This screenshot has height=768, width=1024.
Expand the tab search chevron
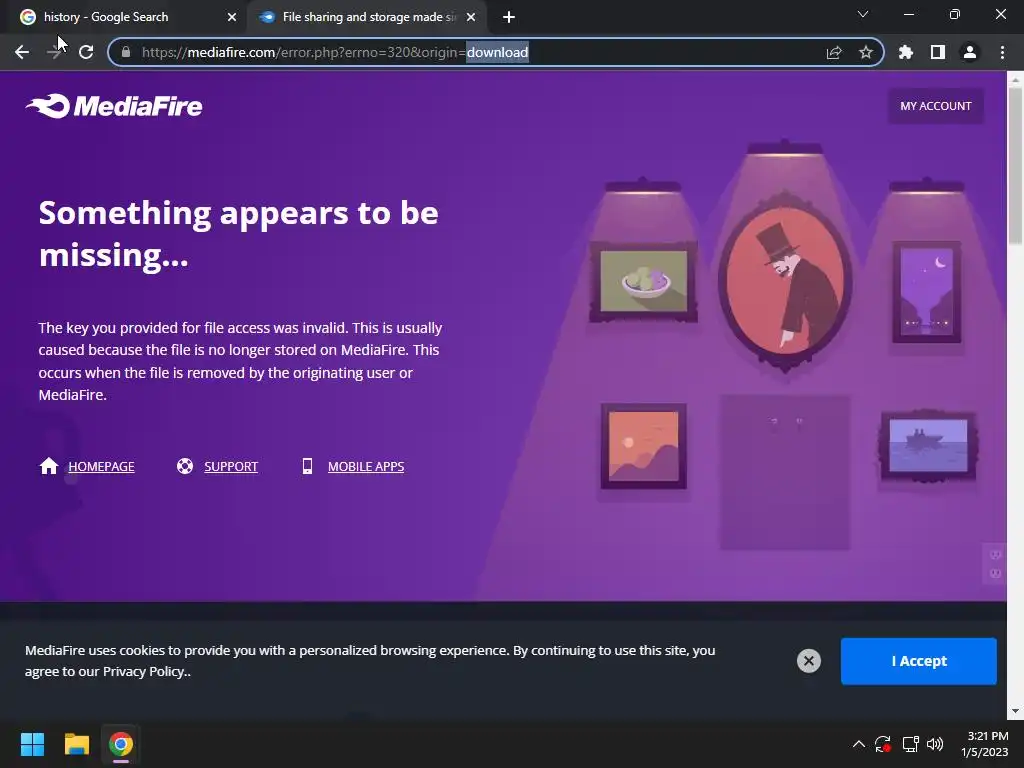pos(863,14)
